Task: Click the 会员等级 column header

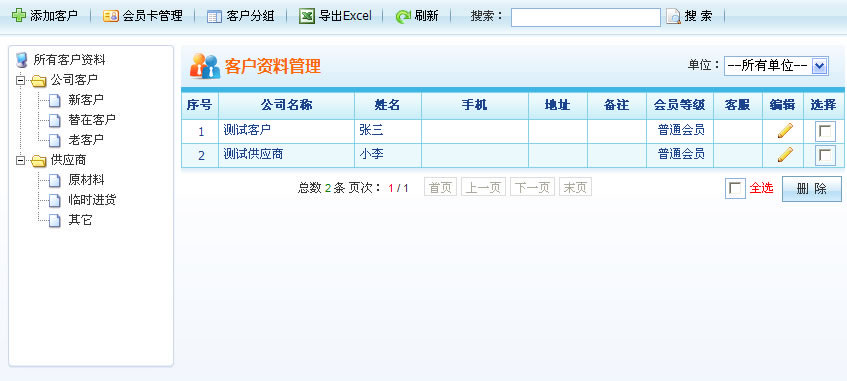Action: [x=680, y=105]
